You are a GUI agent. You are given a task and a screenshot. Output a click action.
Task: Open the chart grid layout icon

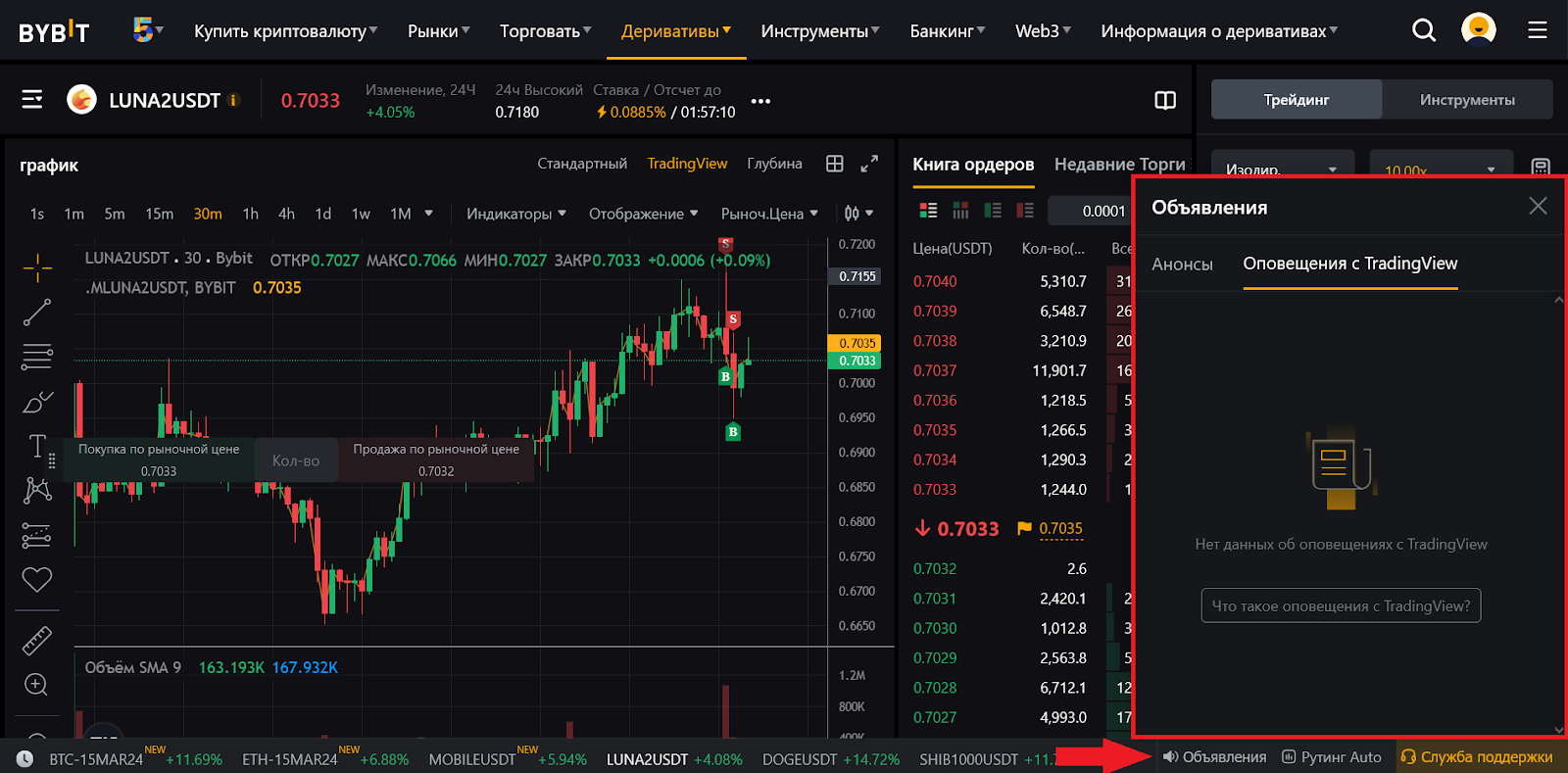[835, 164]
